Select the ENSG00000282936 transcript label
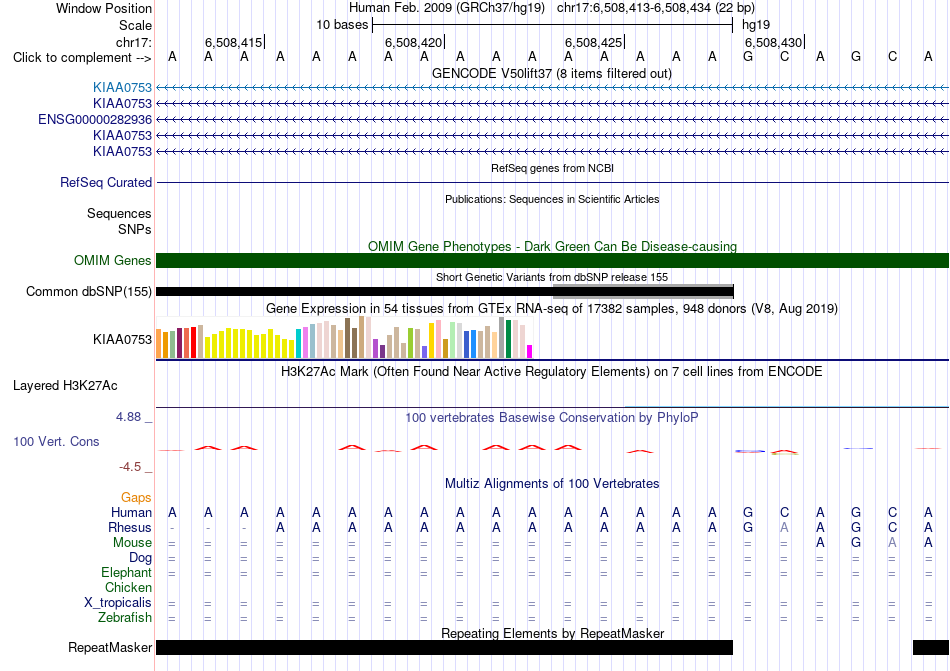Viewport: 950px width, 671px height. click(x=95, y=119)
